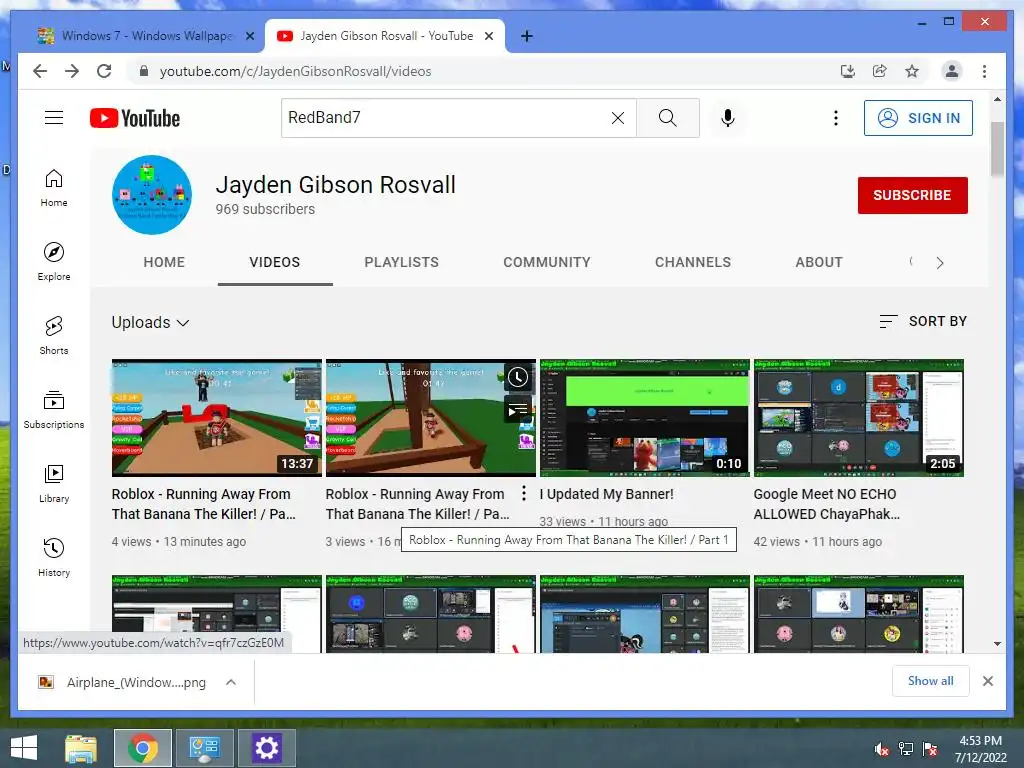Open options arrow for Airplane download
Image resolution: width=1024 pixels, height=768 pixels.
click(231, 682)
